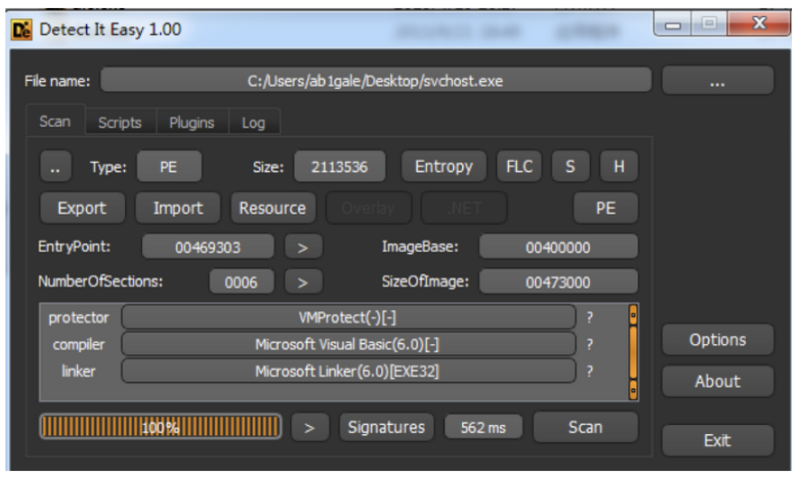Open the About dialog

tap(717, 381)
